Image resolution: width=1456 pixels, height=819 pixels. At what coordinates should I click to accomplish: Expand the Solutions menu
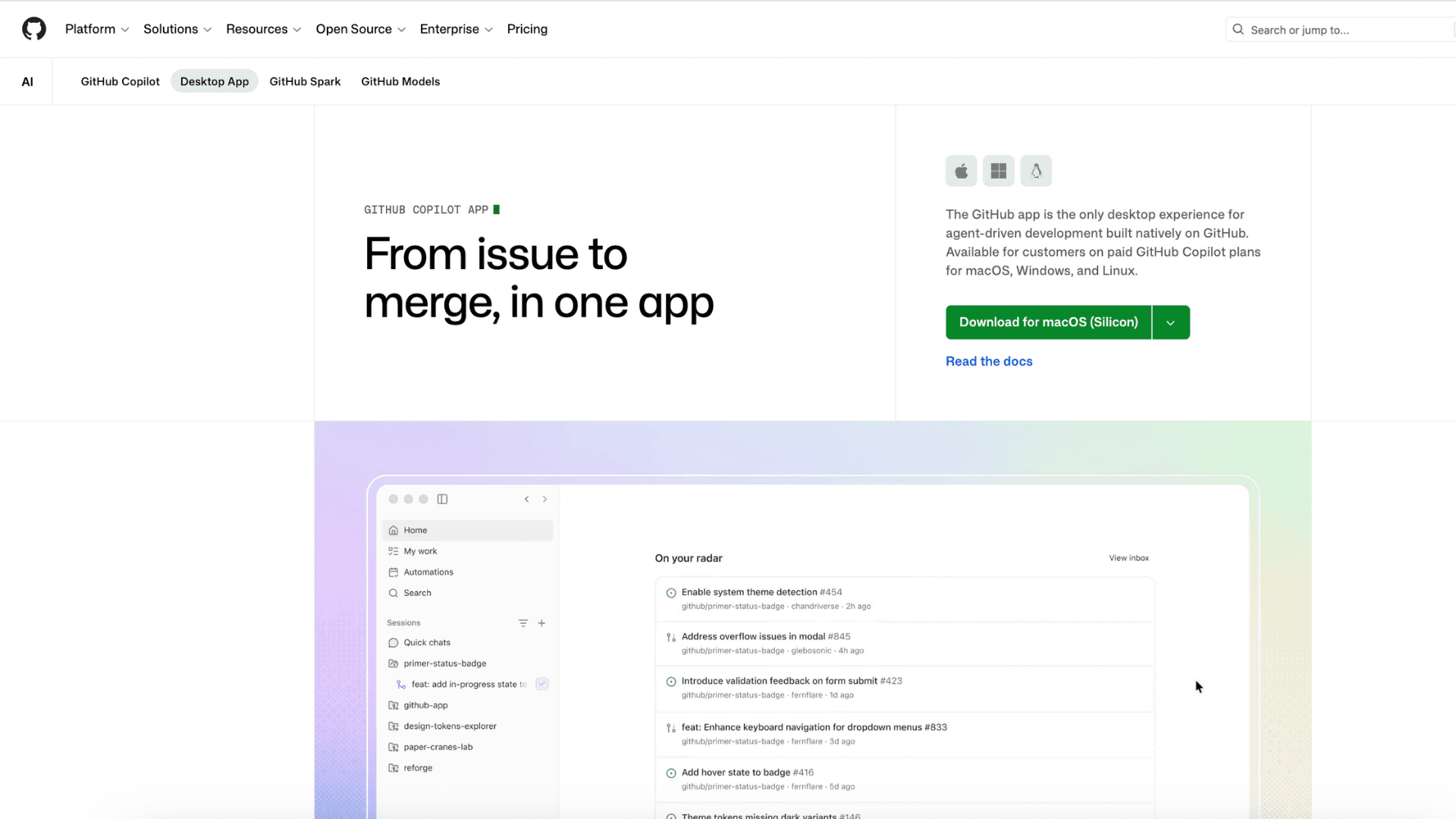tap(177, 29)
